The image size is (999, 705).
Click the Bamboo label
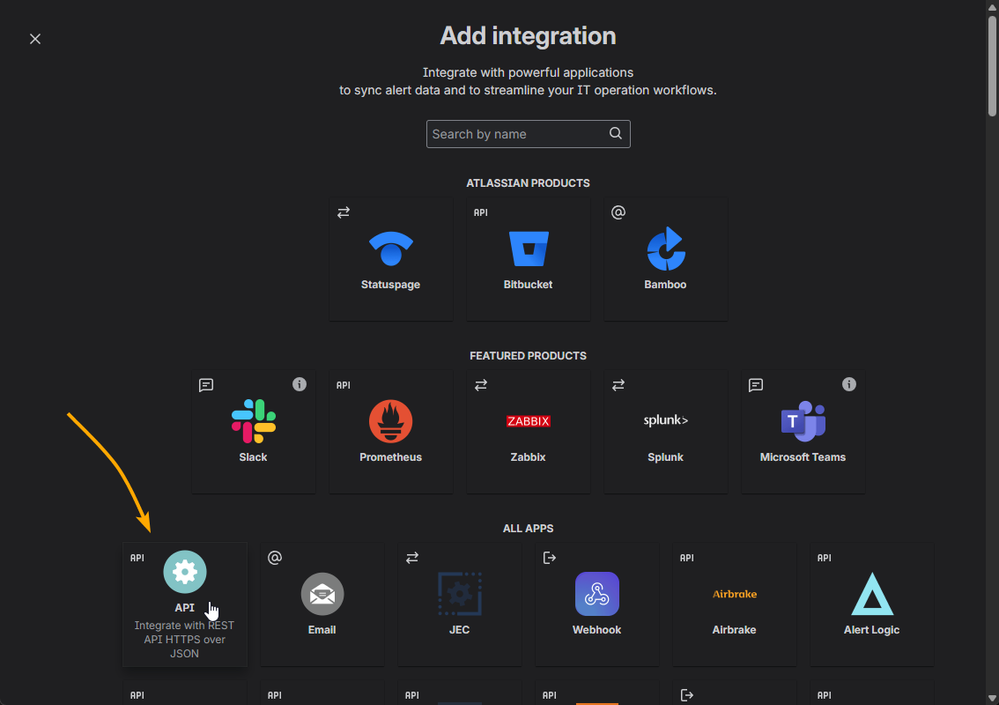665,285
